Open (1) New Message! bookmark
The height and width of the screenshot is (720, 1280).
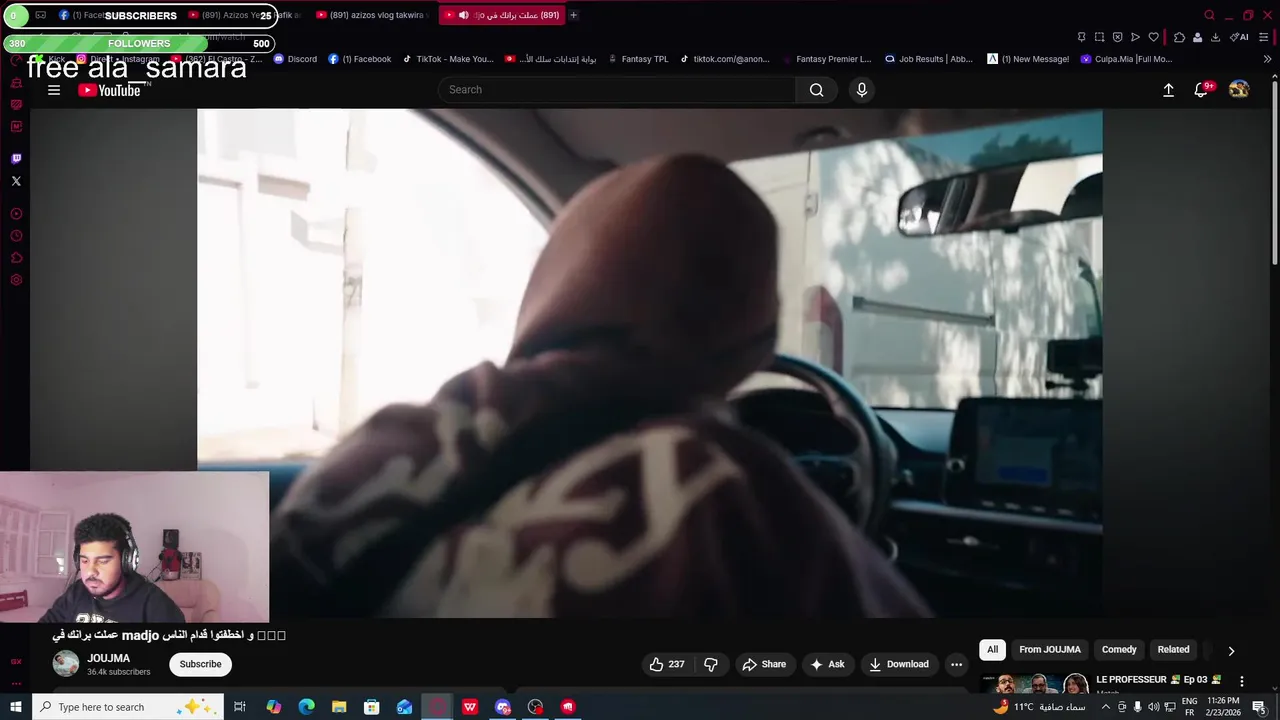(x=1028, y=59)
